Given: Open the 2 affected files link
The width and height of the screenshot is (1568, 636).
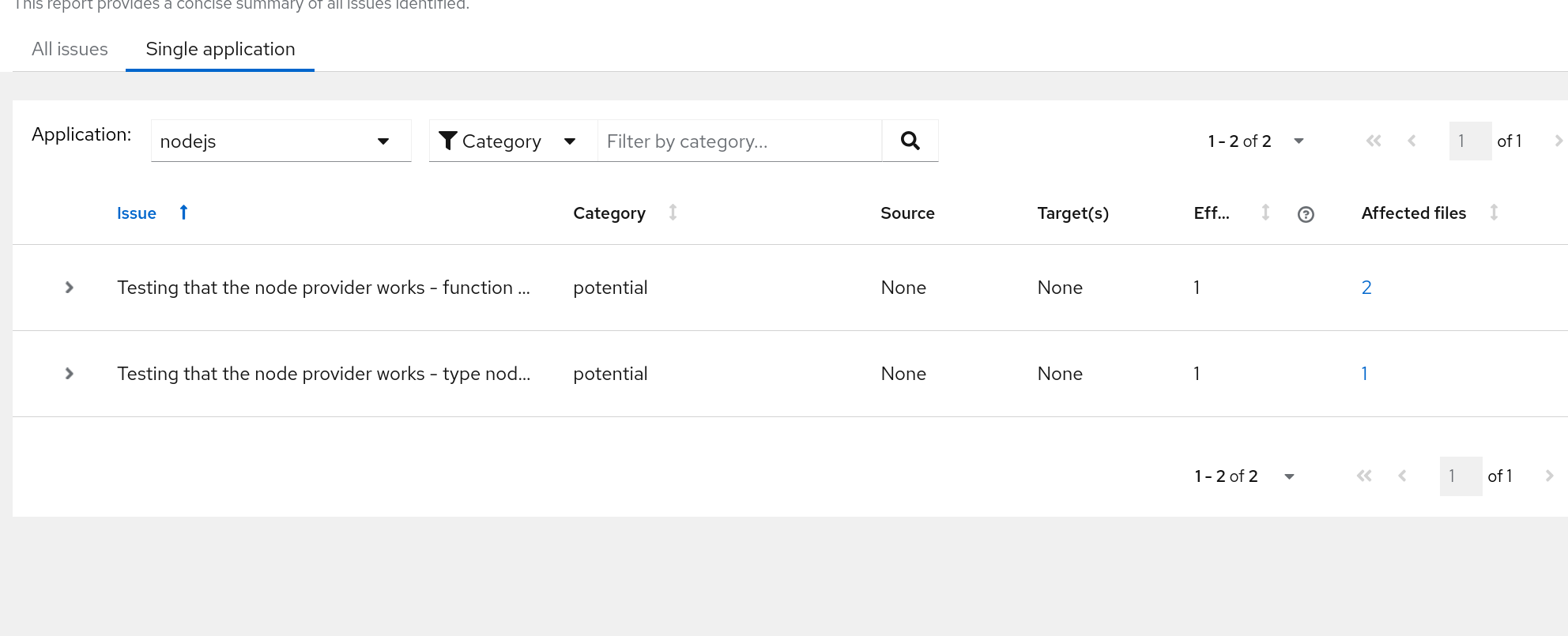Looking at the screenshot, I should tap(1366, 288).
